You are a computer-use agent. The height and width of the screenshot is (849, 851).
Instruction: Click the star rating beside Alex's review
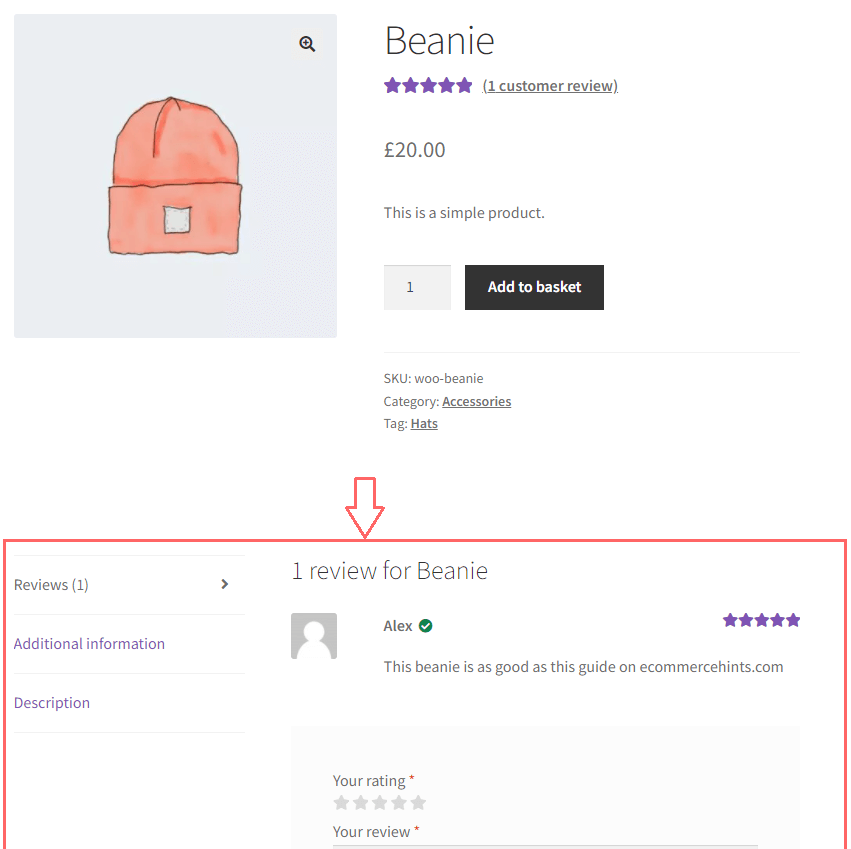coord(761,620)
